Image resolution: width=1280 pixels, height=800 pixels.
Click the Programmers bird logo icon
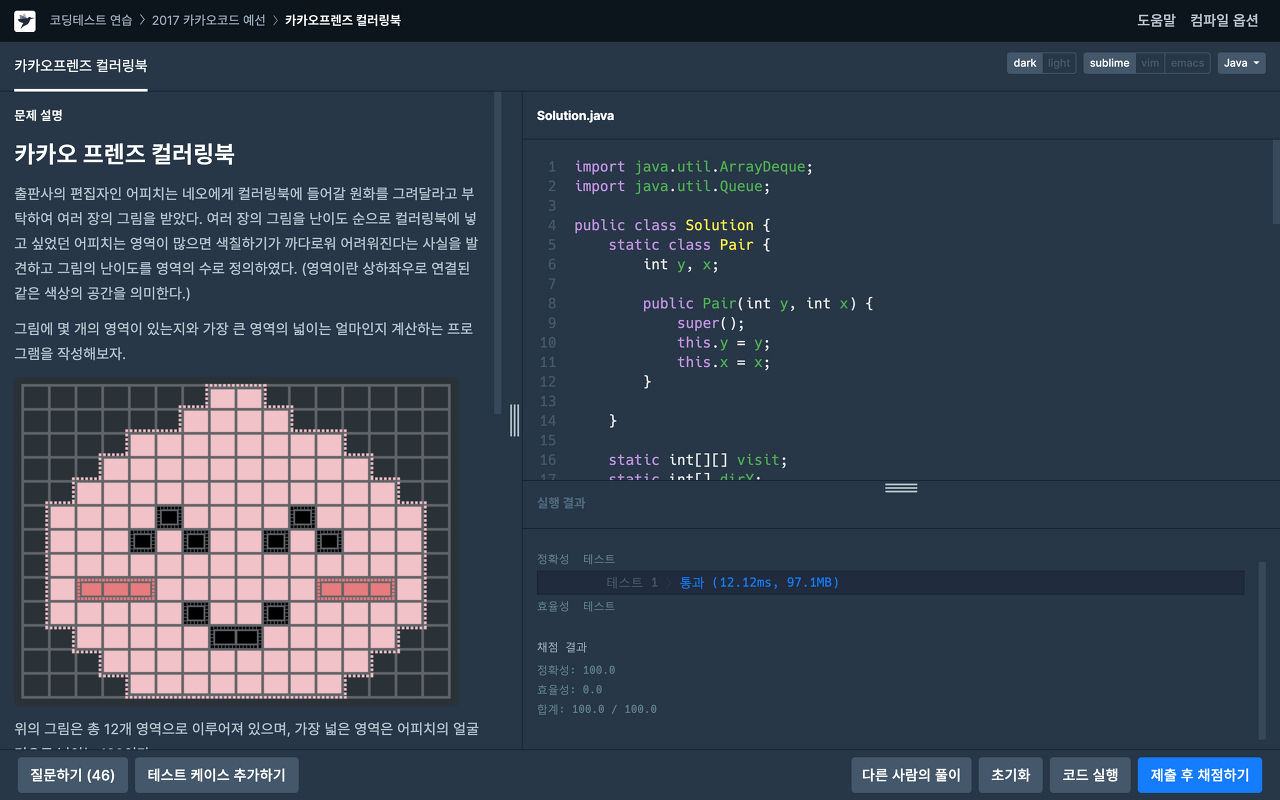pos(25,20)
